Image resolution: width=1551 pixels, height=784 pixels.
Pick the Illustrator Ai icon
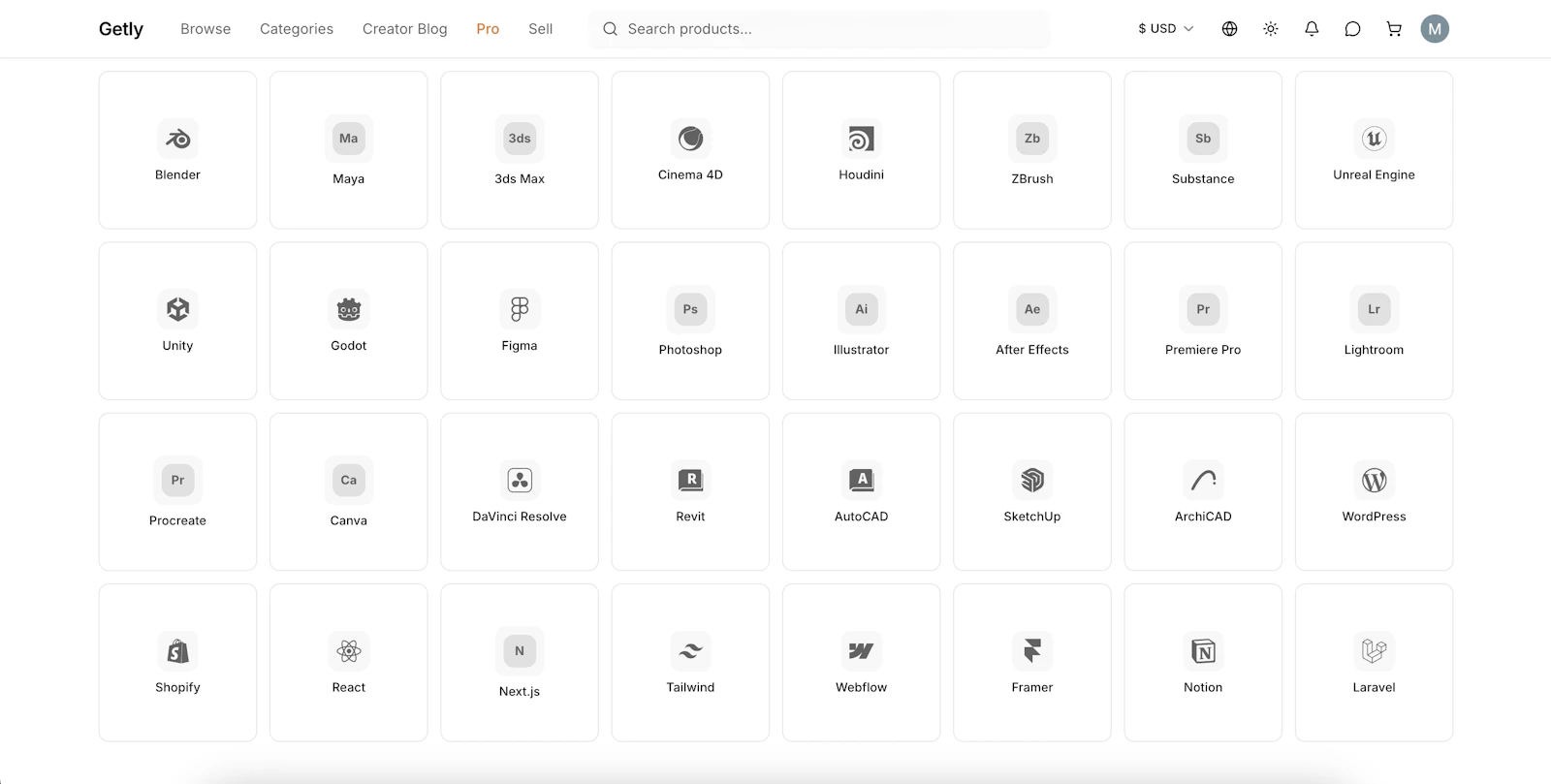click(862, 309)
